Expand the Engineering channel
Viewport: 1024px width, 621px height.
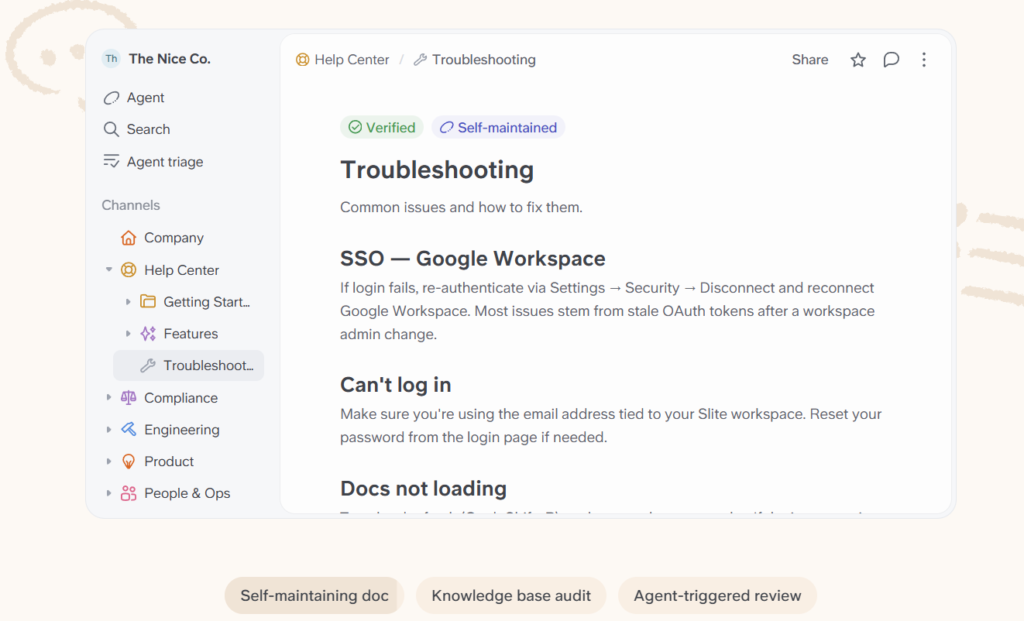(108, 430)
